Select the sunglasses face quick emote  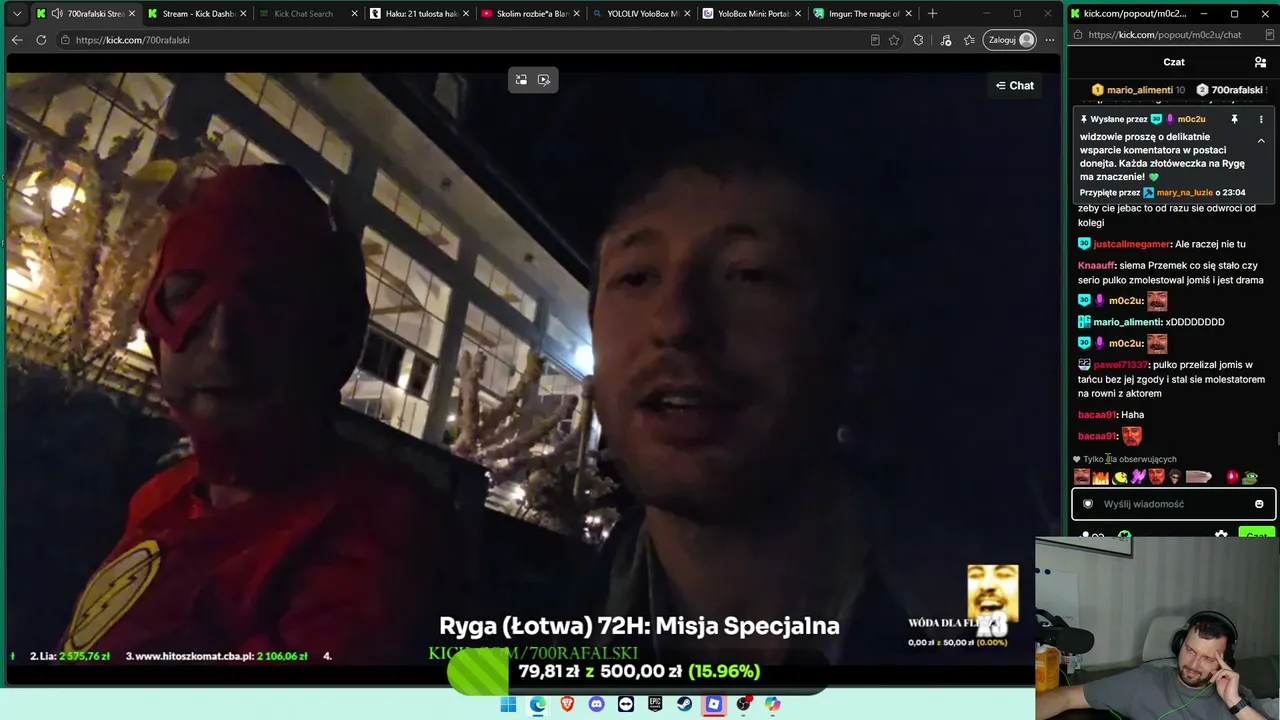pyautogui.click(x=1175, y=477)
